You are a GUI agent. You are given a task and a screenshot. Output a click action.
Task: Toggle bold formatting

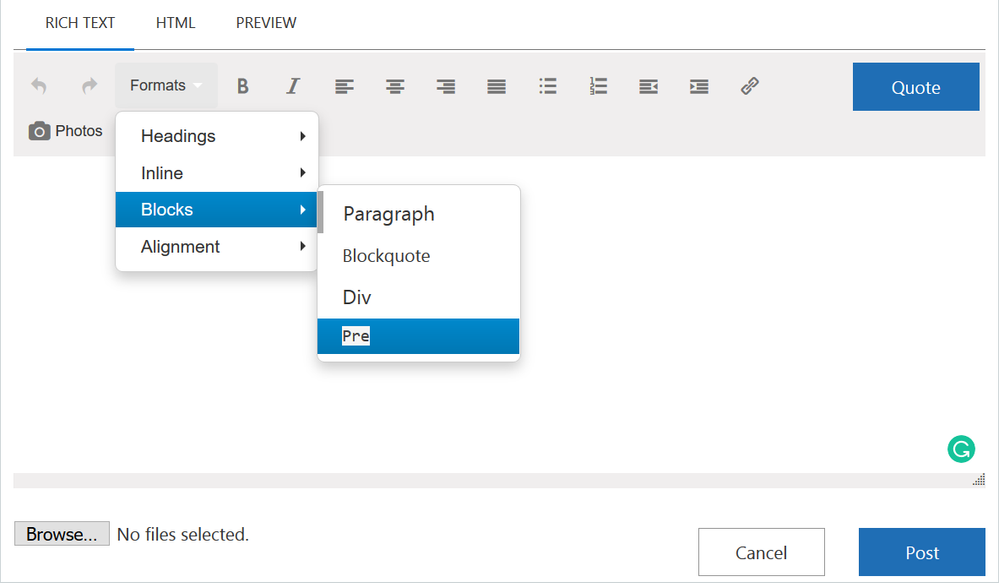[243, 85]
